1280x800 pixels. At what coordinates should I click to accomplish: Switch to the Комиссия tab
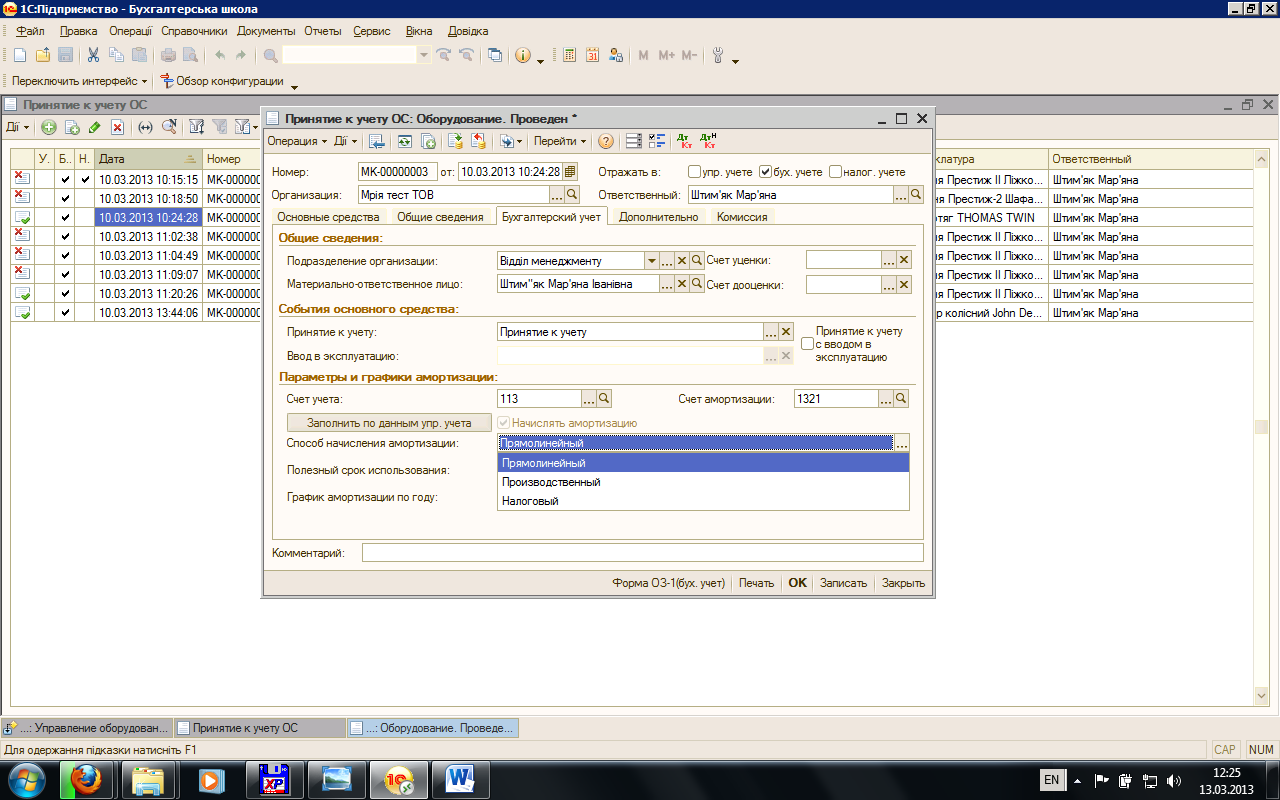[x=742, y=216]
